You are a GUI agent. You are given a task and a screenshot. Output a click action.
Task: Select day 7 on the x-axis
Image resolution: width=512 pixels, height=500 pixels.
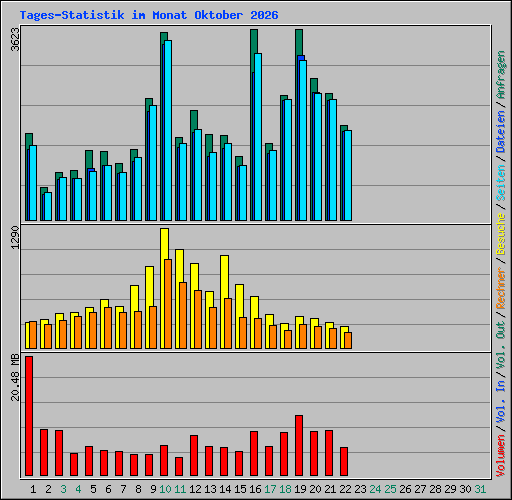123,489
